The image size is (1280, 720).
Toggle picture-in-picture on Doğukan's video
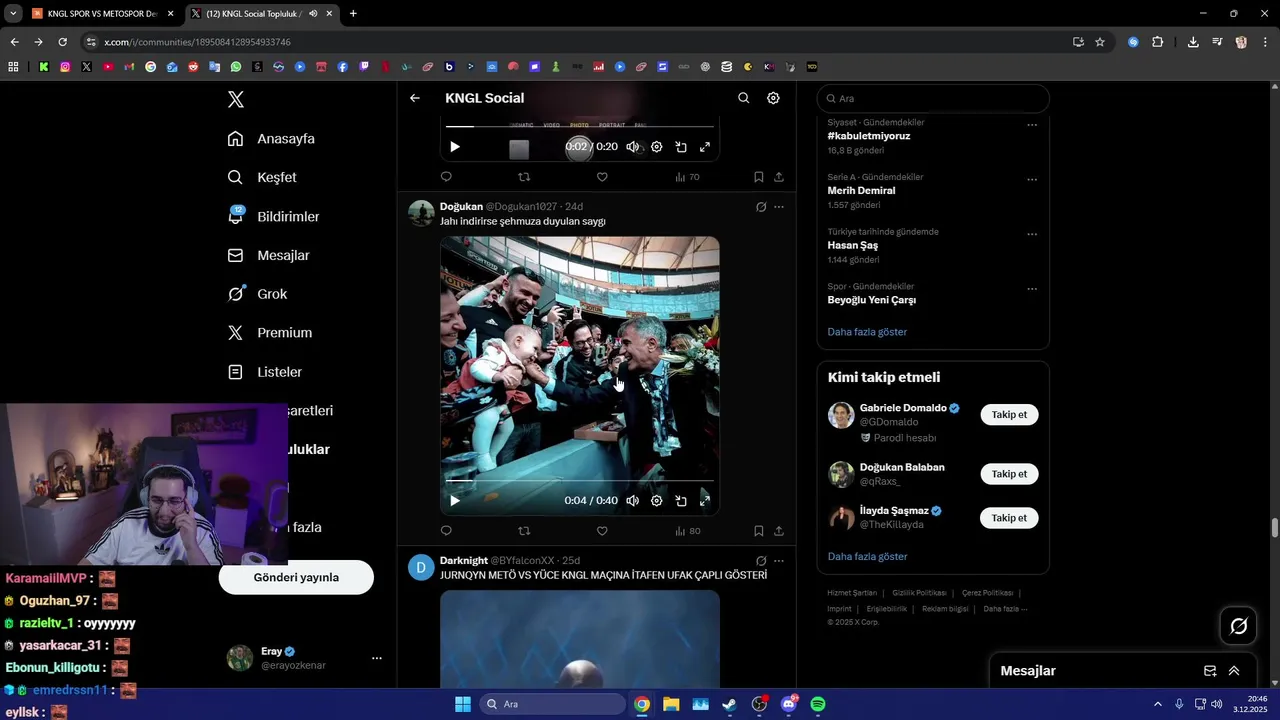coord(681,501)
